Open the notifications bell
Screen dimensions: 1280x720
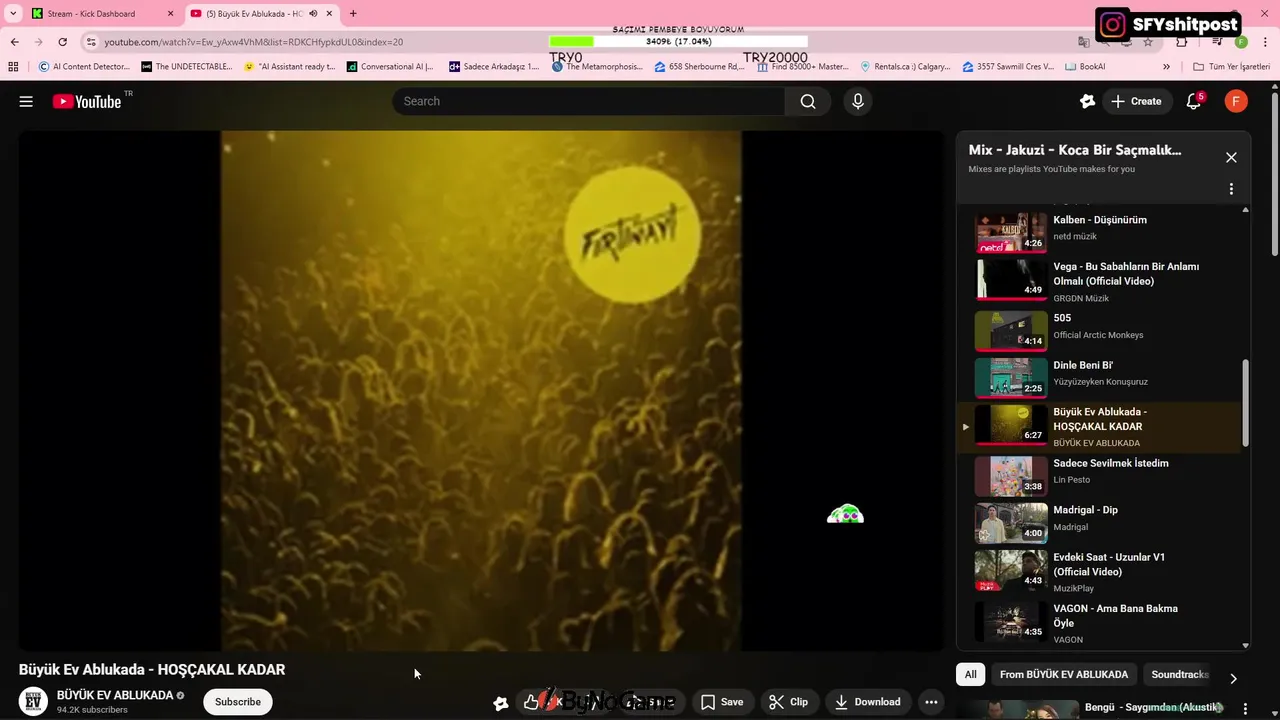(1193, 101)
